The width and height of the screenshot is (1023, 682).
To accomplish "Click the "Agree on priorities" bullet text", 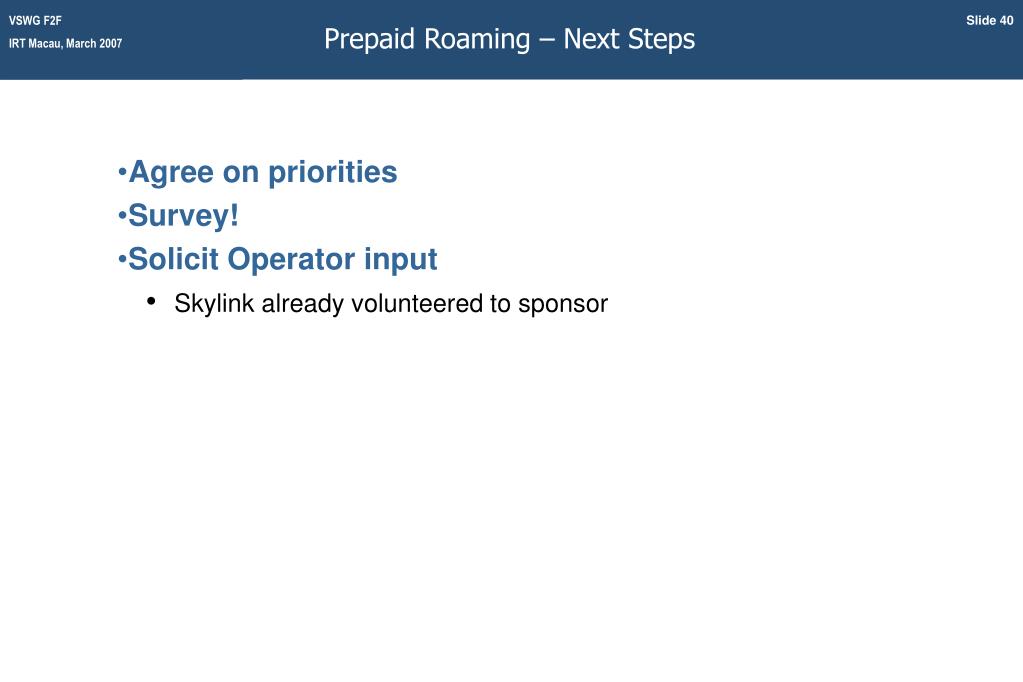I will click(263, 172).
